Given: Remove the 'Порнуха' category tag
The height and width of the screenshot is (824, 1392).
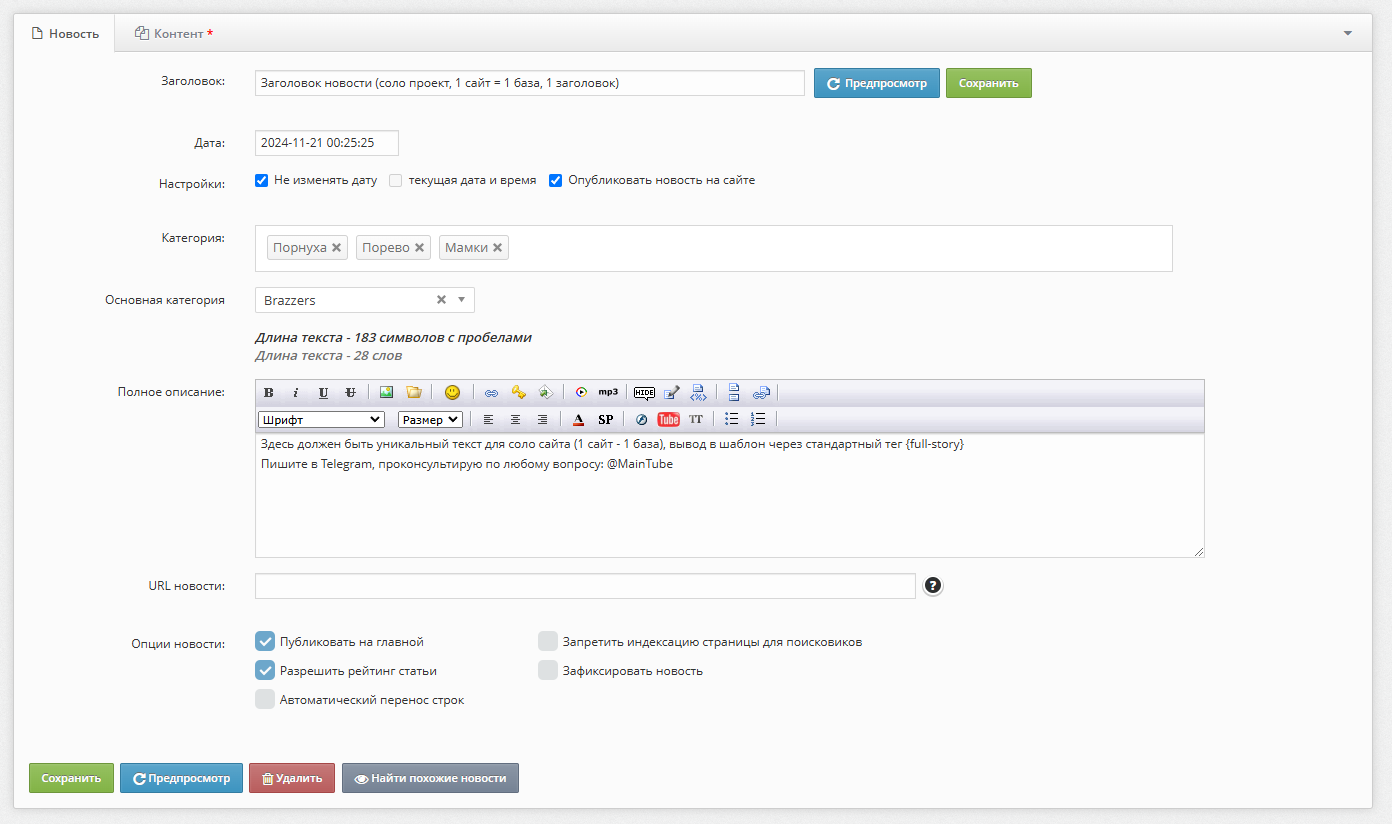Looking at the screenshot, I should tap(337, 247).
